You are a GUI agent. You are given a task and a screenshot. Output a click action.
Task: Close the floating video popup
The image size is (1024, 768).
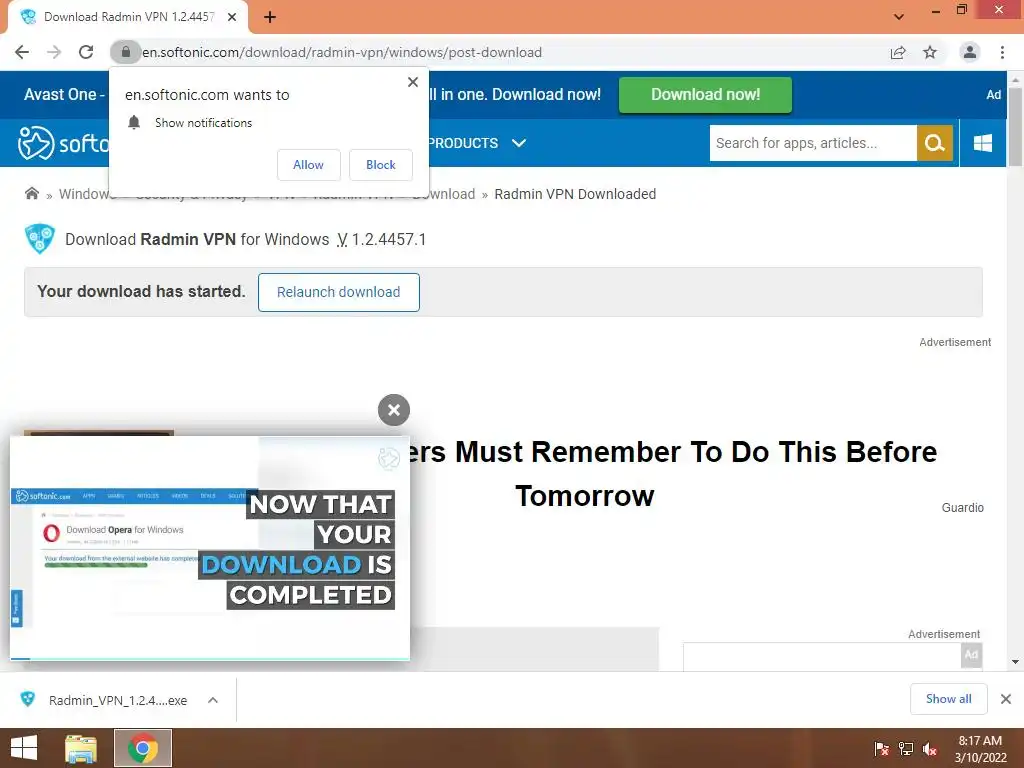pyautogui.click(x=394, y=410)
